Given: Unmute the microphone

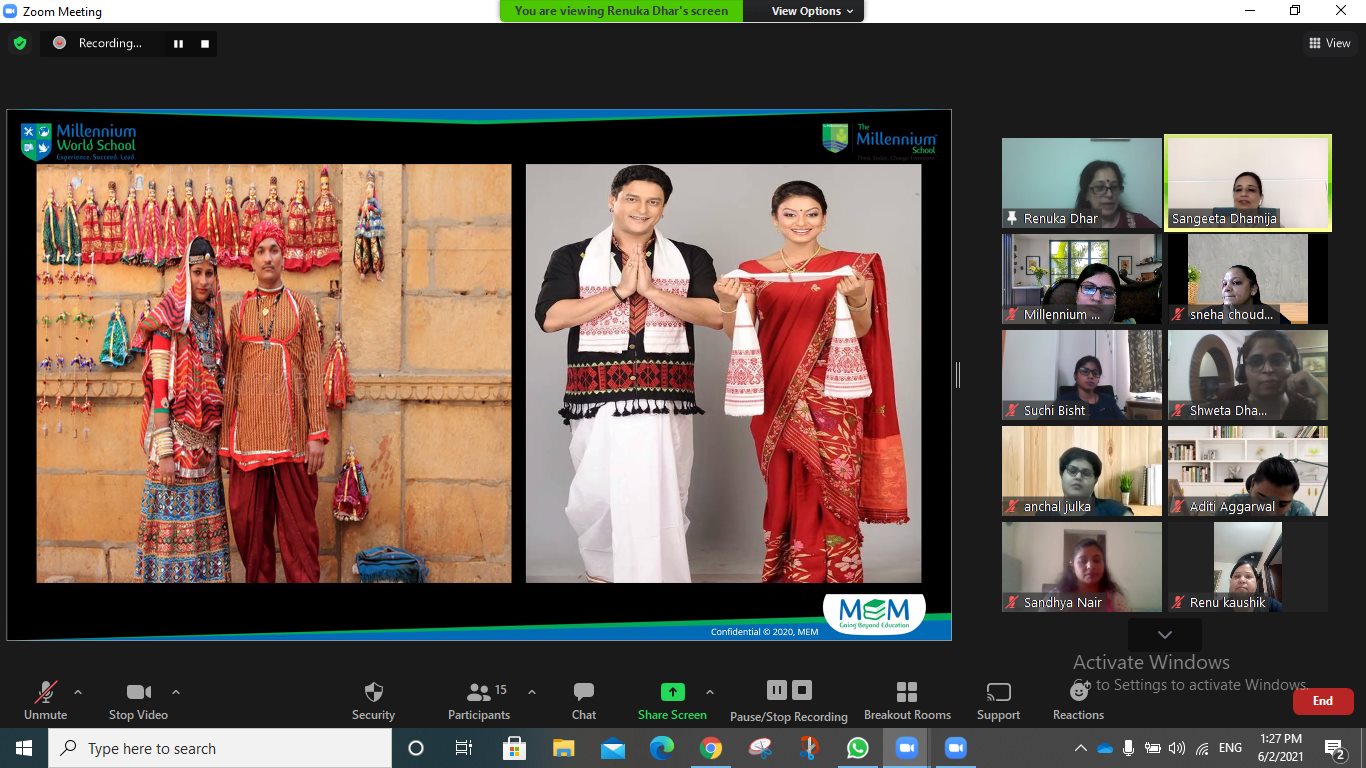Looking at the screenshot, I should pos(45,693).
